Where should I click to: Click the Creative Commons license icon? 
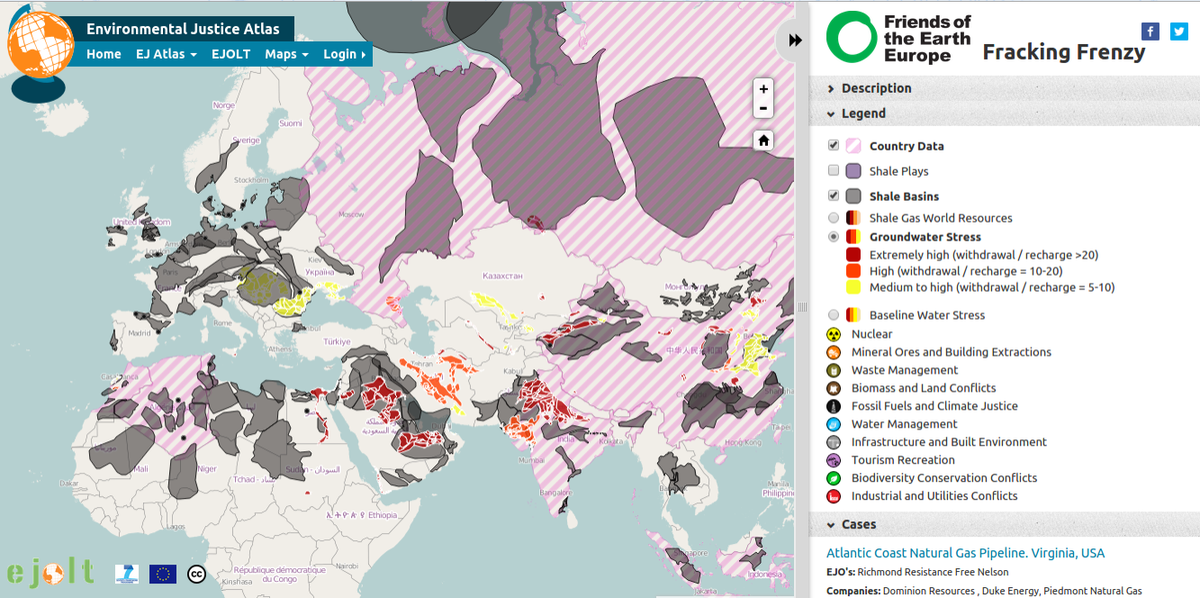[197, 574]
